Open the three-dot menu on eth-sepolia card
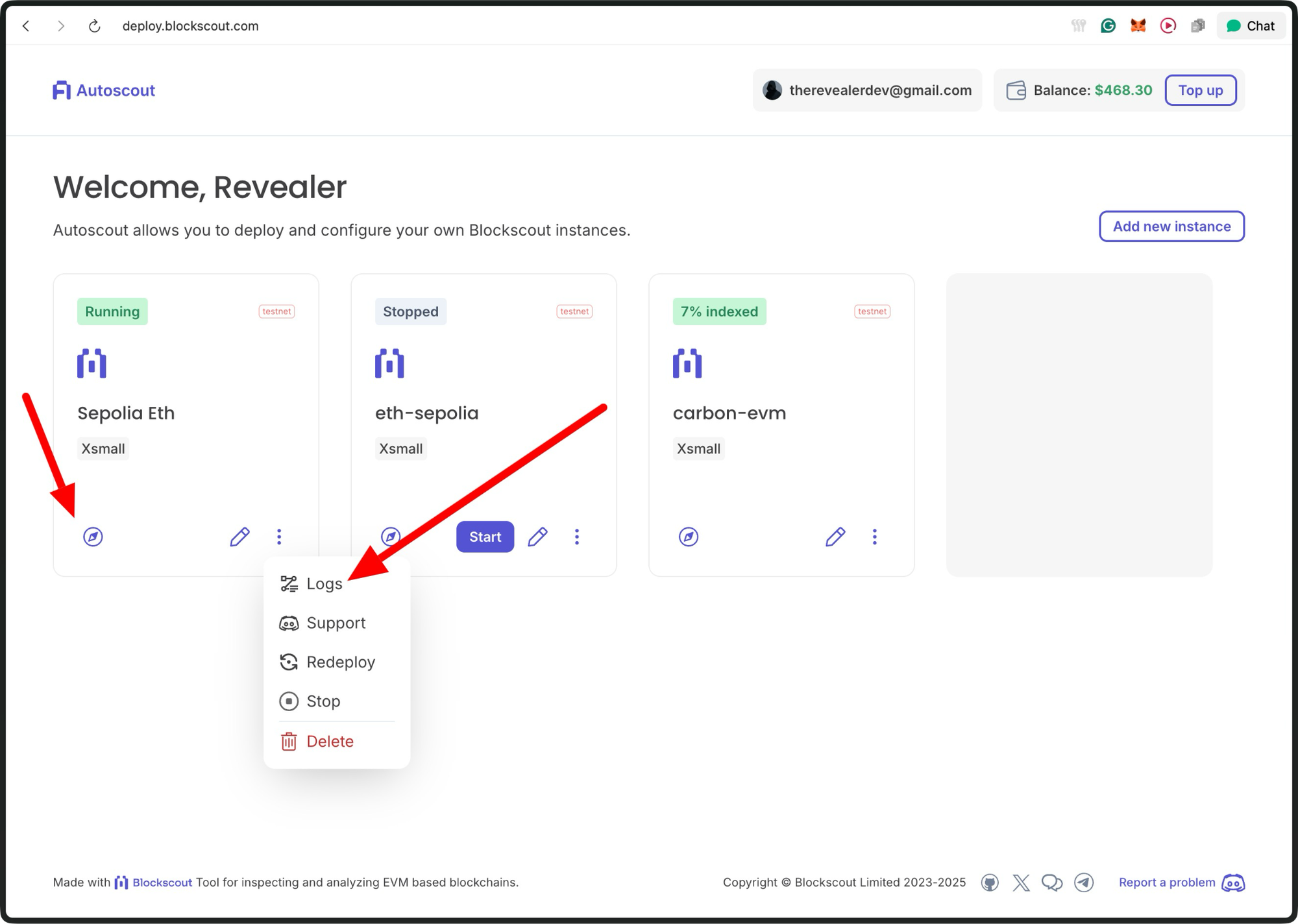The height and width of the screenshot is (924, 1298). (x=577, y=537)
